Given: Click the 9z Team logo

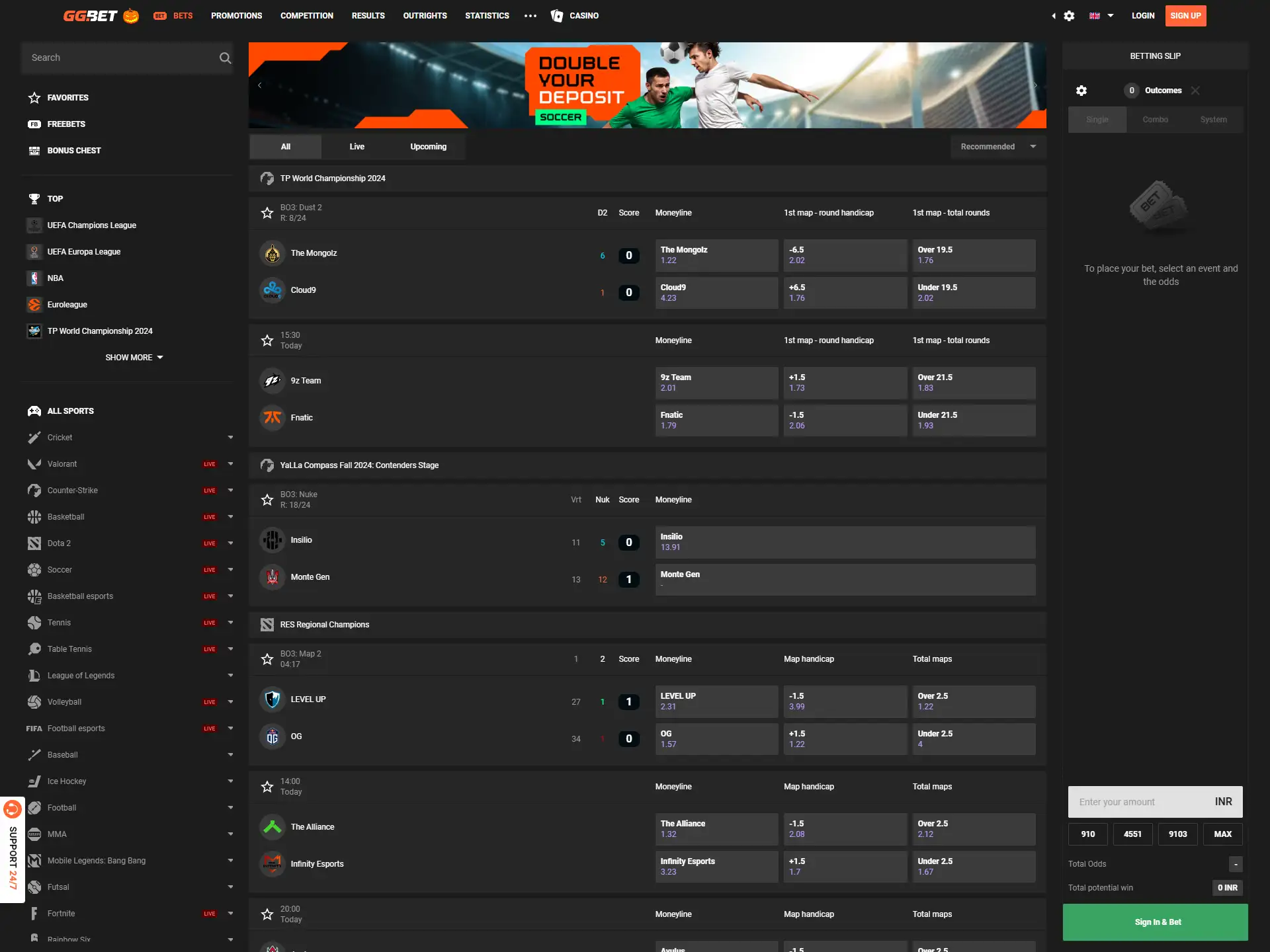Looking at the screenshot, I should [272, 381].
